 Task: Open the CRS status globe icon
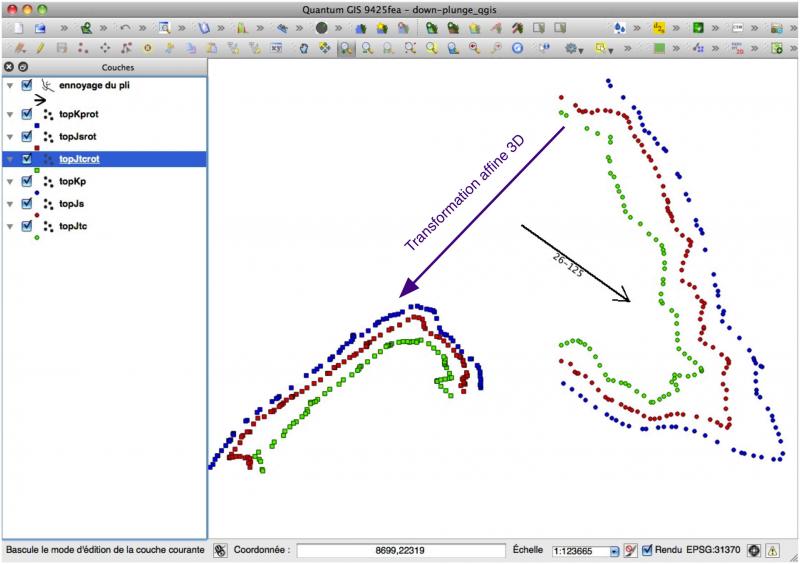754,550
